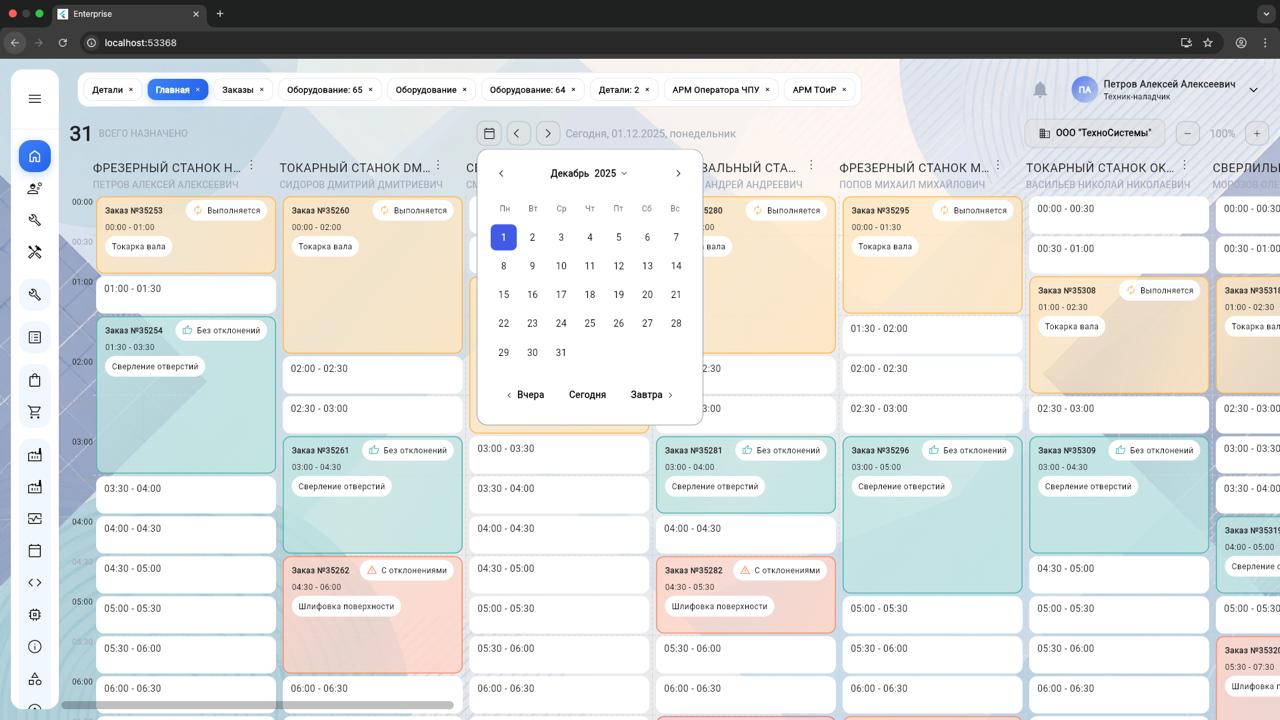Switch to the АРМ Оператора ЧПУ tab
Viewport: 1280px width, 720px height.
(x=715, y=90)
